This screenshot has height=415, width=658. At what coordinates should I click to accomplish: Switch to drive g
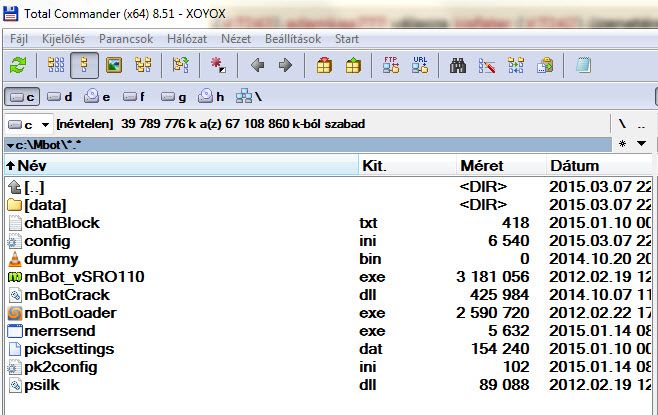[173, 97]
